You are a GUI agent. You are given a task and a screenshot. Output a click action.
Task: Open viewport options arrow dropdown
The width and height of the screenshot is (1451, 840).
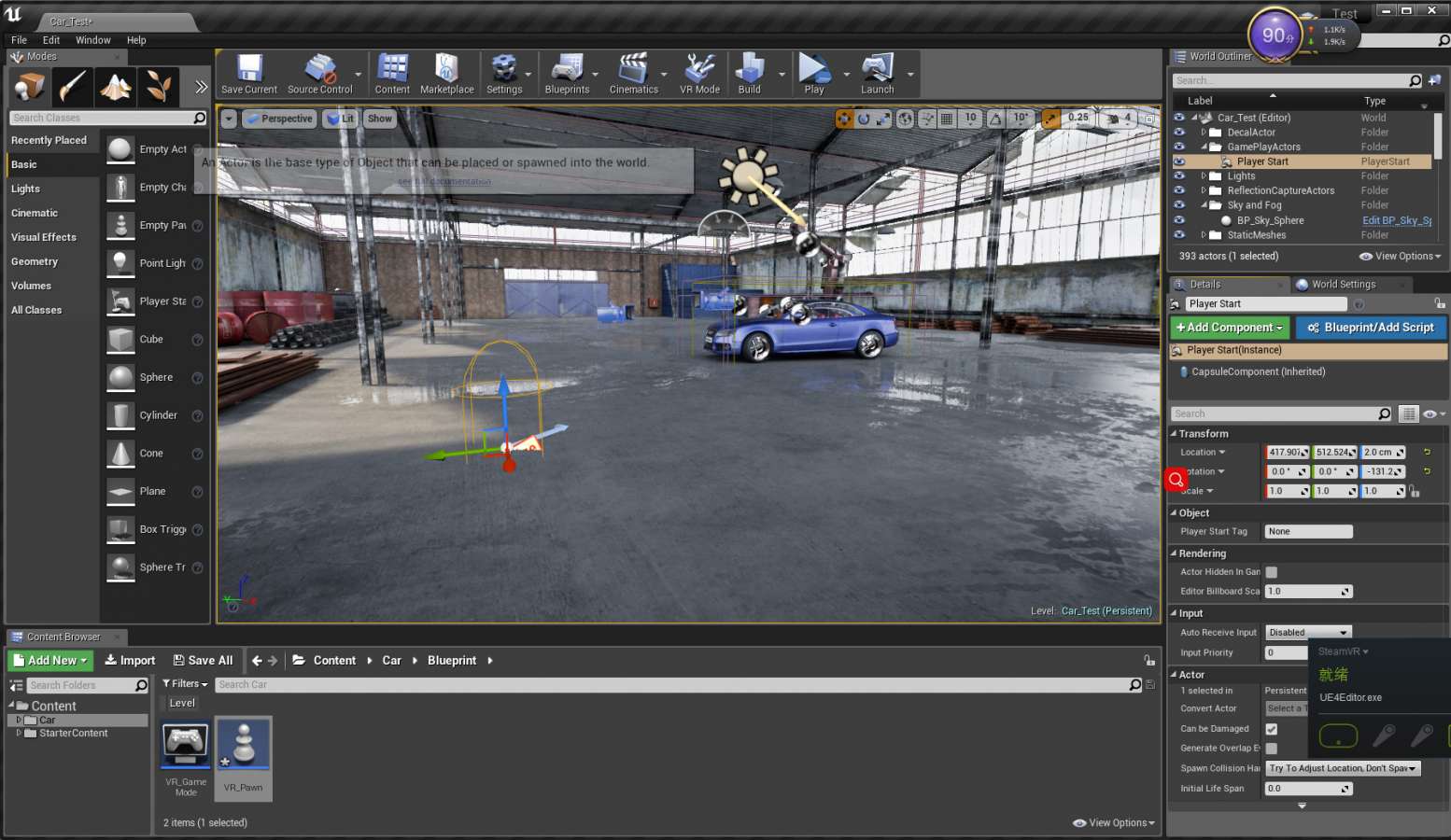tap(229, 119)
